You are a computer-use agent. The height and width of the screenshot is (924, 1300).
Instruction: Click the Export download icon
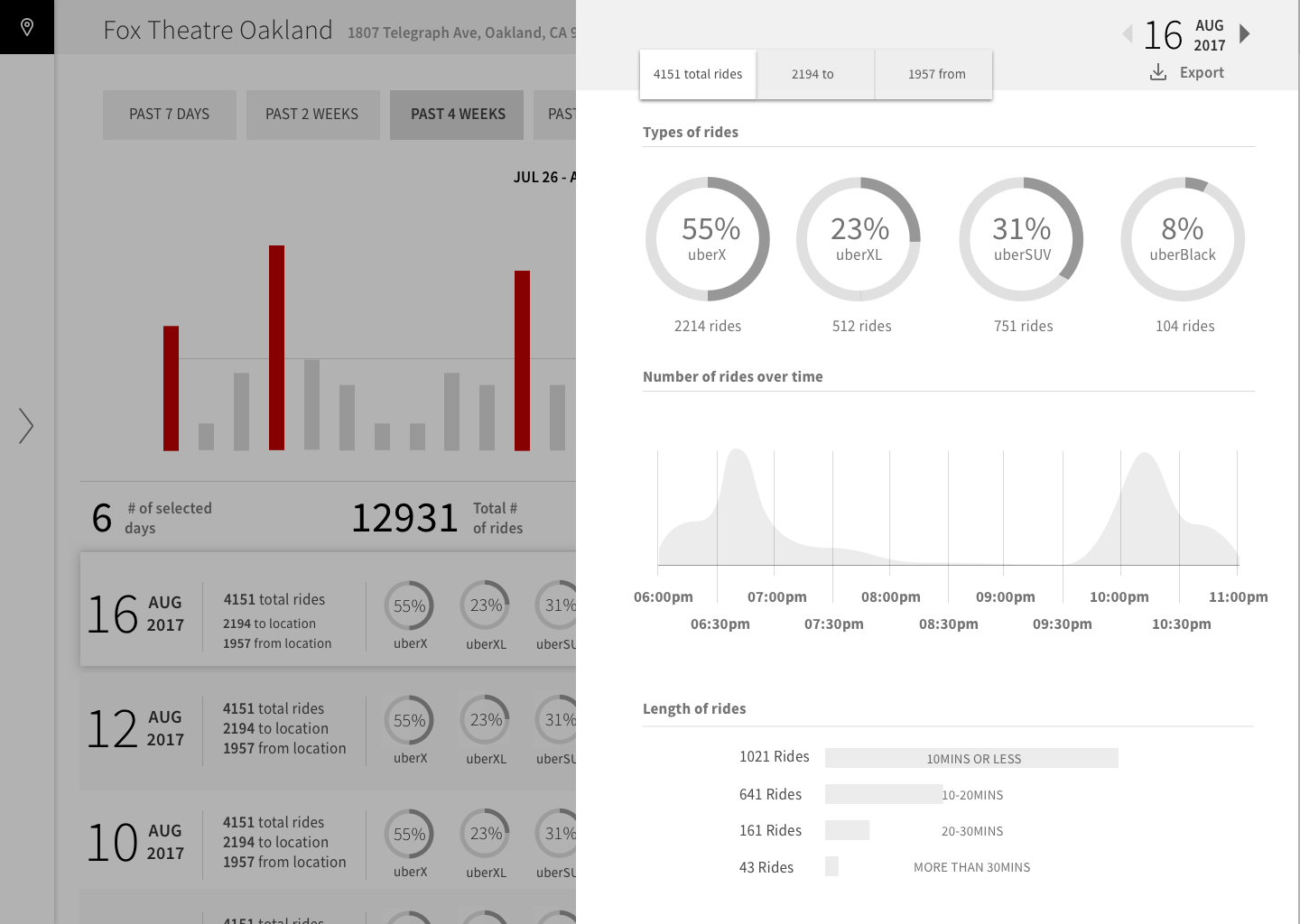[1158, 72]
